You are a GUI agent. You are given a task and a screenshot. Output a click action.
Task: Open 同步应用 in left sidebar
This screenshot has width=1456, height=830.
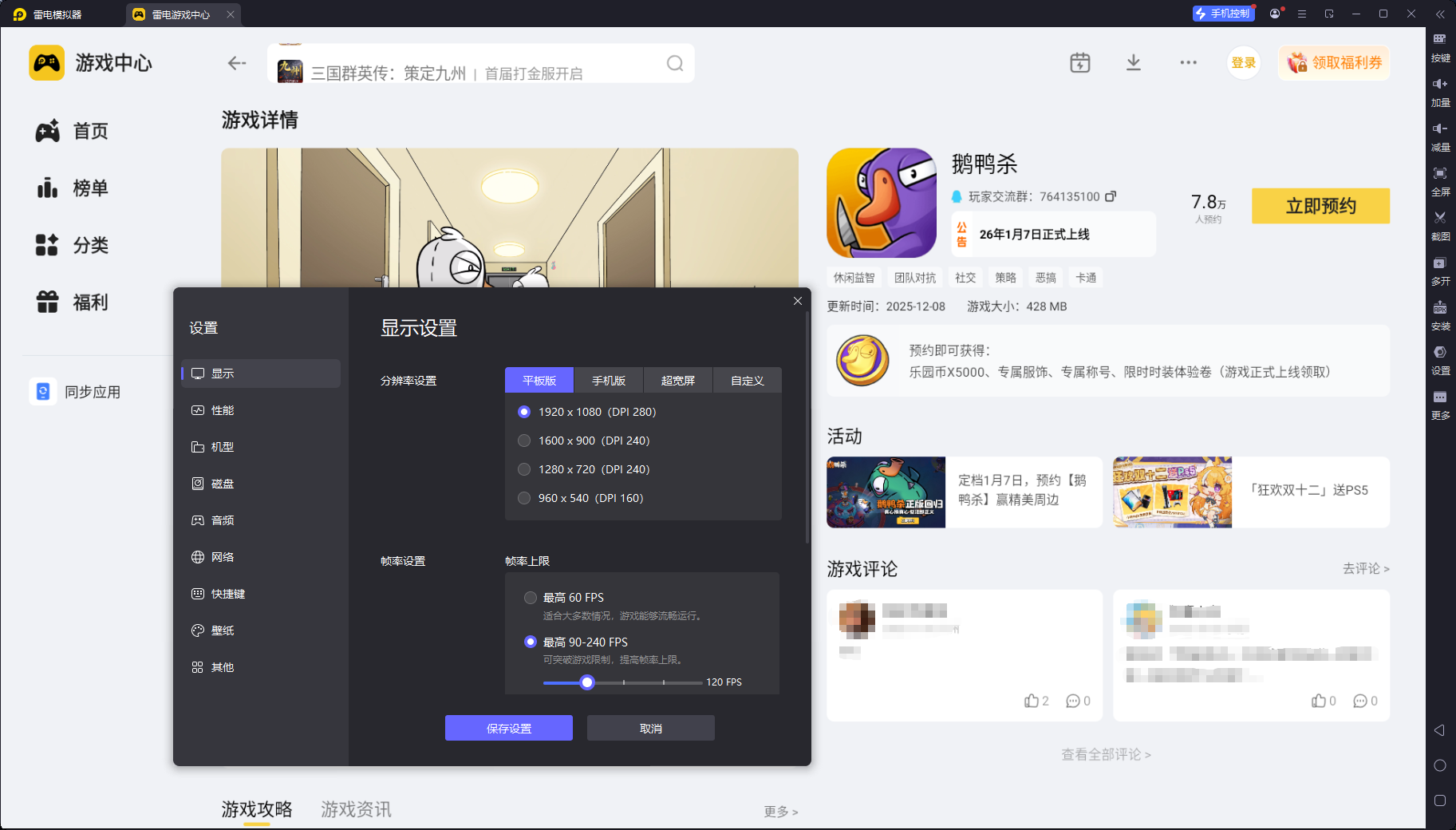coord(76,392)
